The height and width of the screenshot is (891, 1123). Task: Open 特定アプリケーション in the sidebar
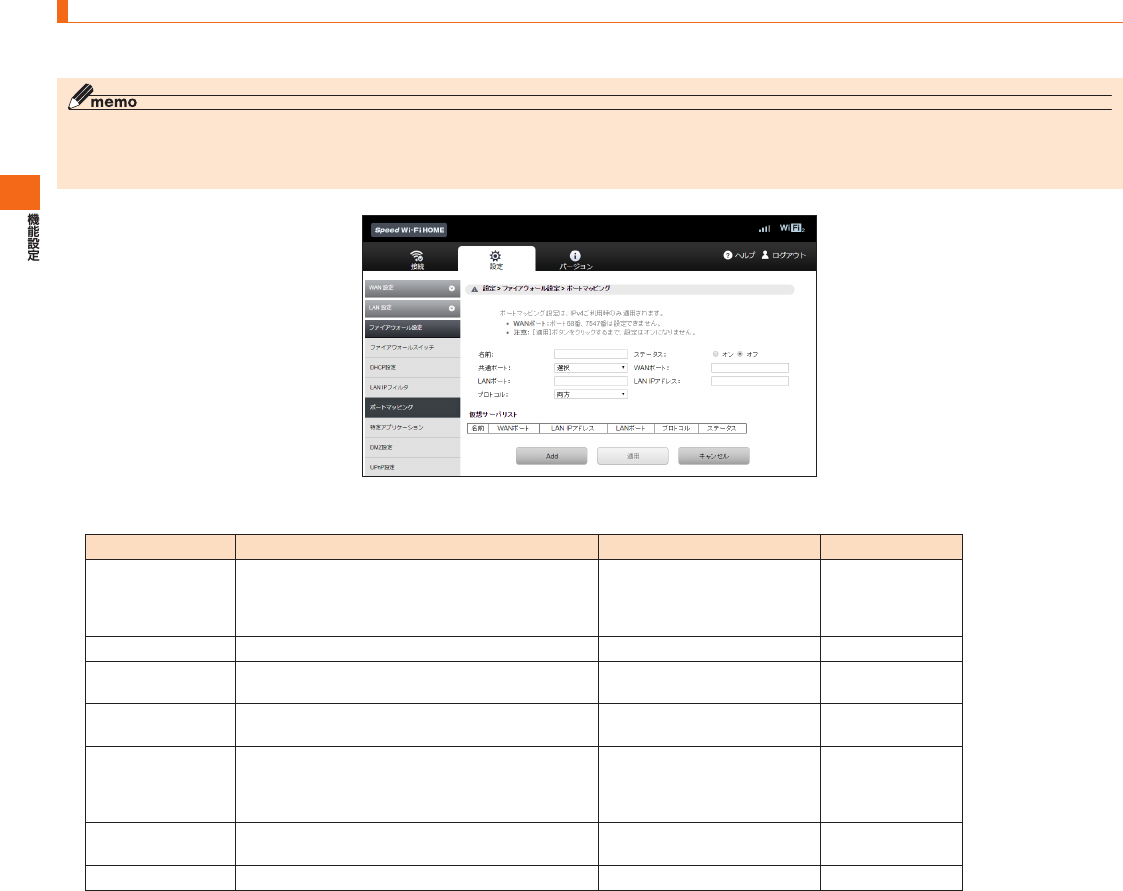412,428
